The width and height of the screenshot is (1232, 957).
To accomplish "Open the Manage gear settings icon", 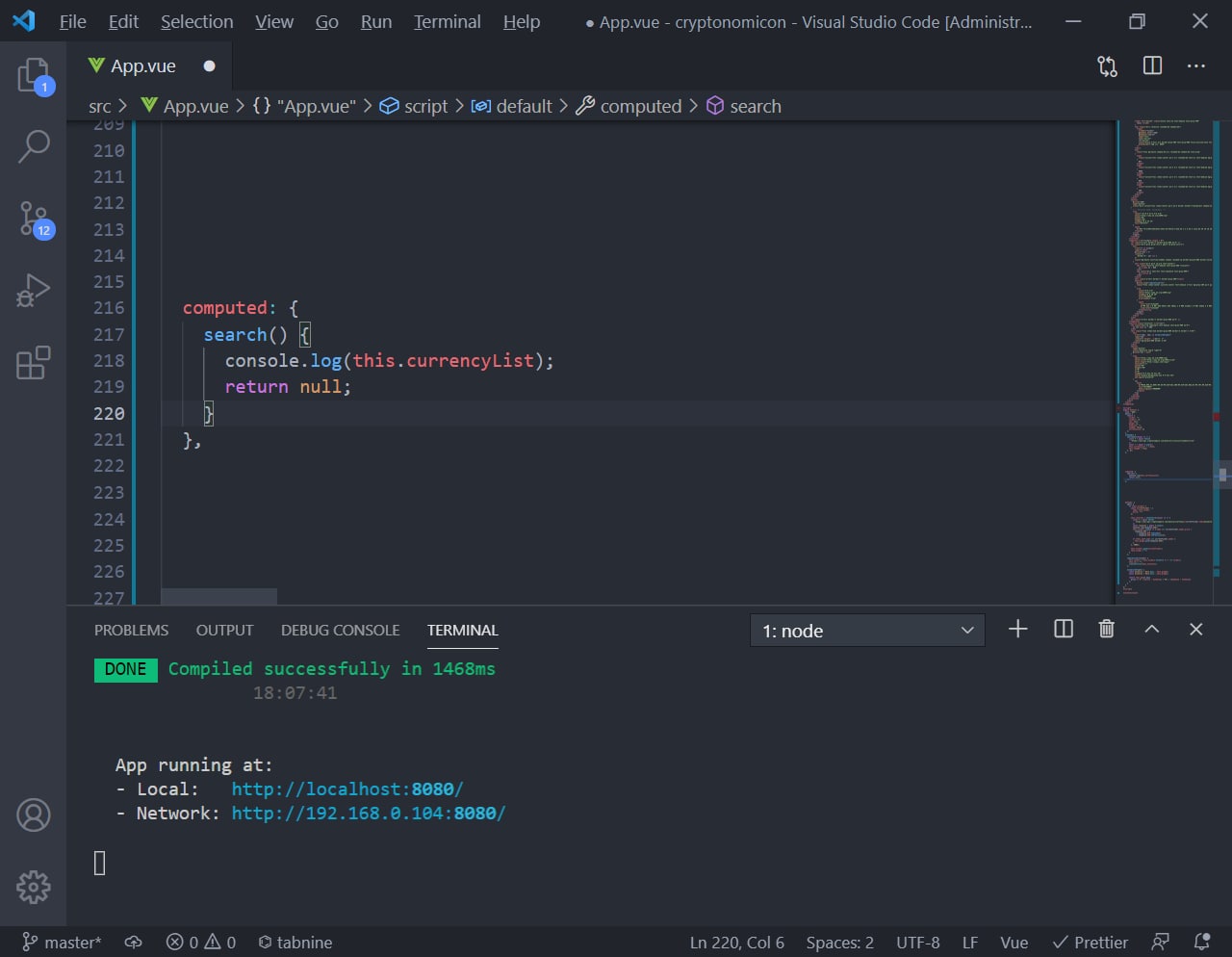I will tap(34, 887).
